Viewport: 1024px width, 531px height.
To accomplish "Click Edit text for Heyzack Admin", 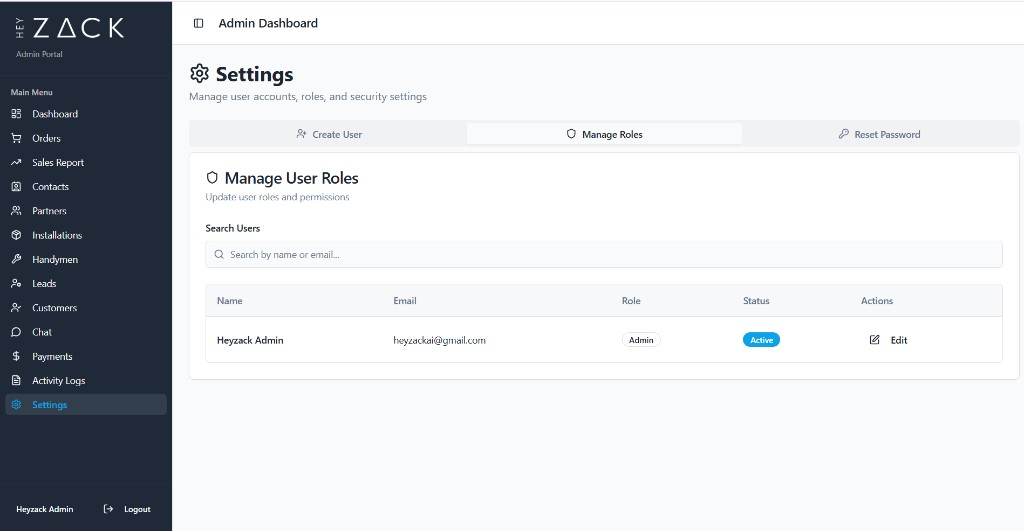I will (899, 340).
